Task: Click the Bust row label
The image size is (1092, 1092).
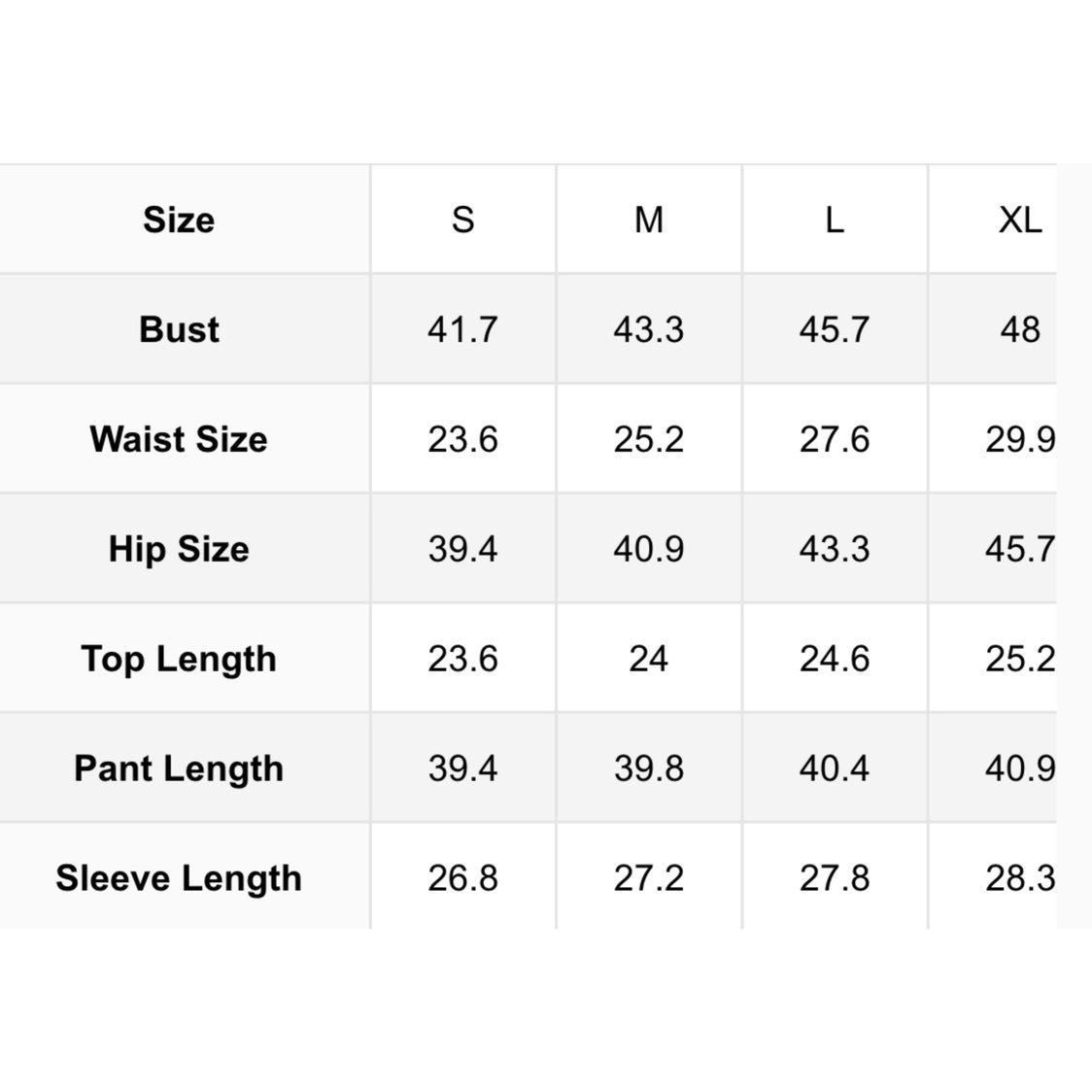Action: tap(179, 329)
